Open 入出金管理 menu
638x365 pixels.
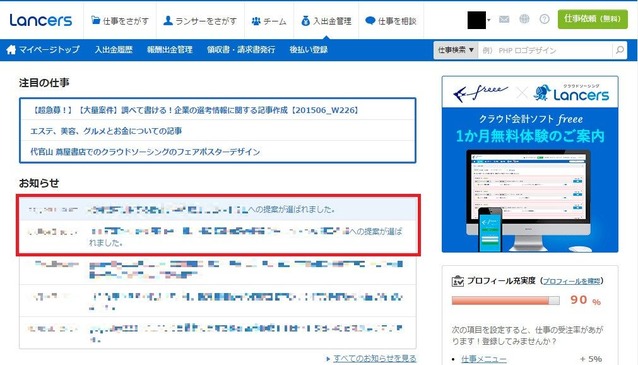(x=326, y=21)
